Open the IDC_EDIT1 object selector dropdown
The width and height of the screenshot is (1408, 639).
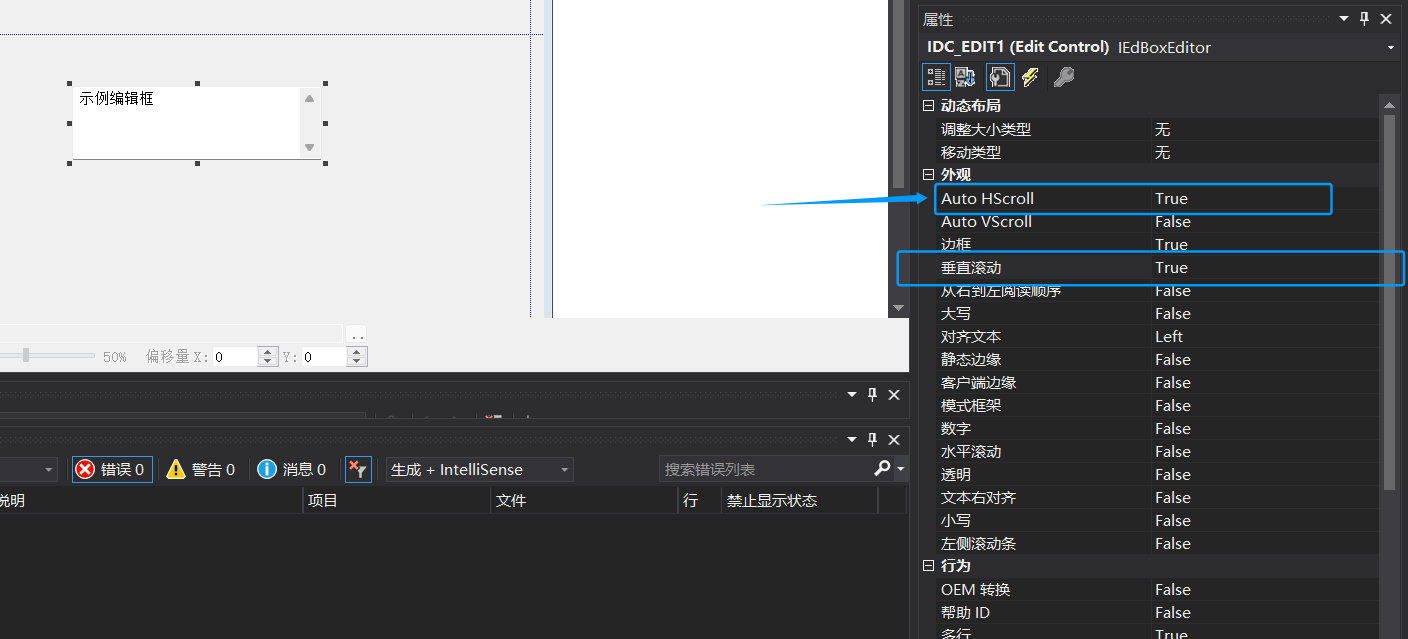tap(1391, 47)
